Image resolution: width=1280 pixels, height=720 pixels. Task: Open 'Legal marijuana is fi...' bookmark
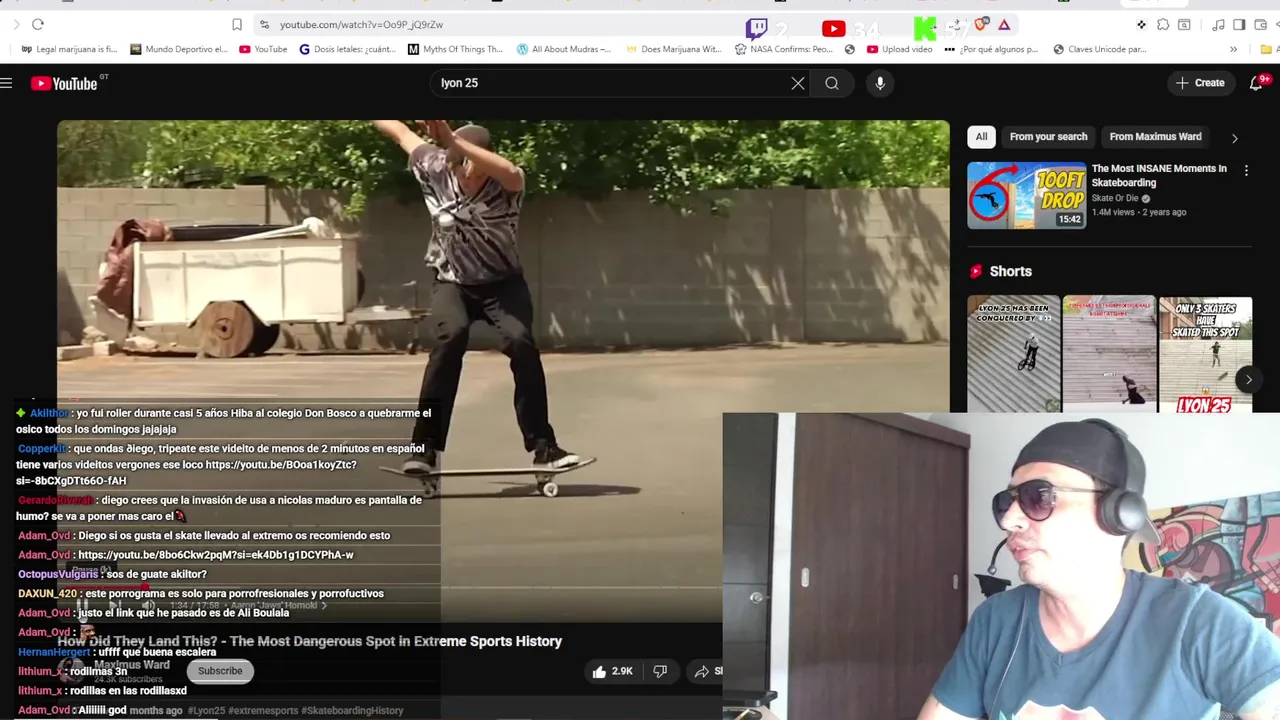tap(69, 49)
